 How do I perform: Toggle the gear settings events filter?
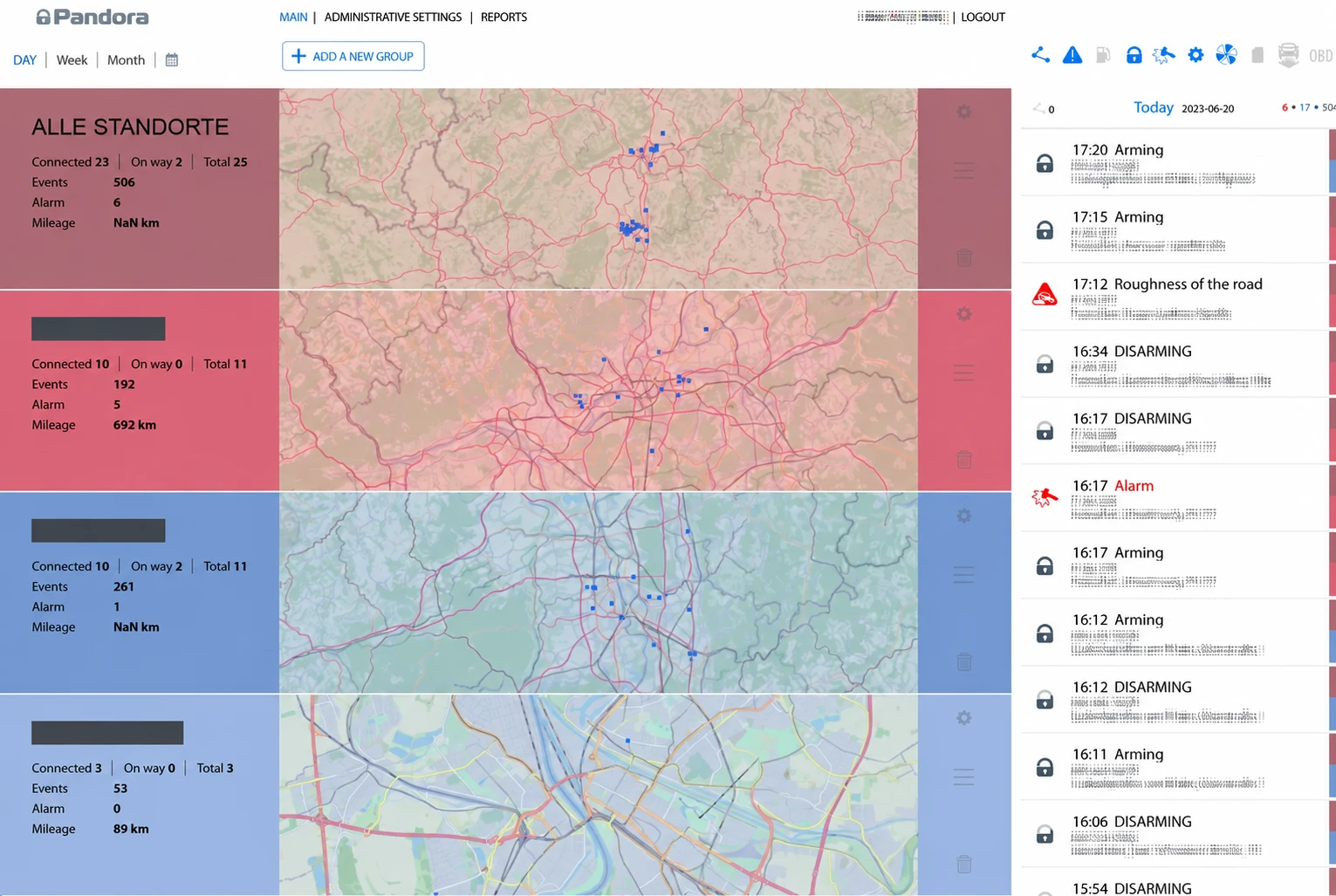(1196, 55)
